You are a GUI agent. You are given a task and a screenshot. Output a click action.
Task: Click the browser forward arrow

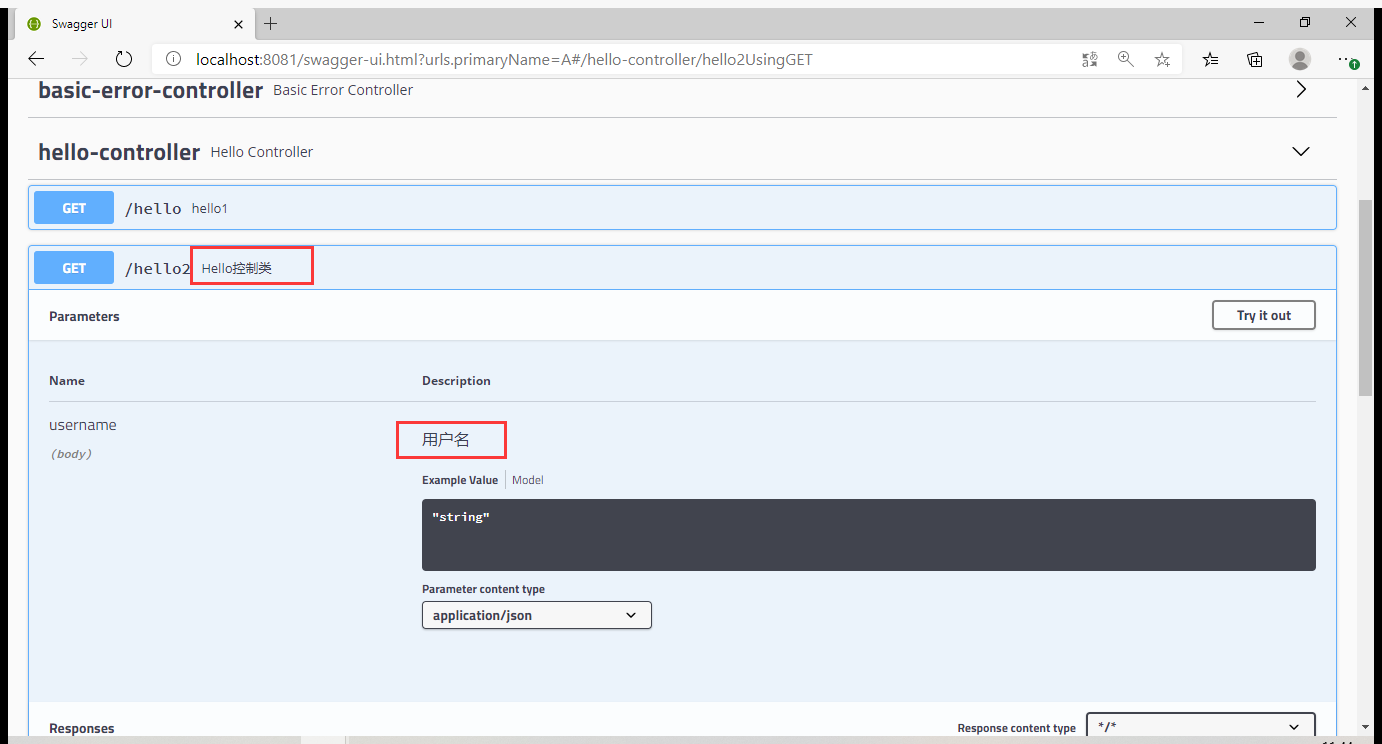click(80, 59)
